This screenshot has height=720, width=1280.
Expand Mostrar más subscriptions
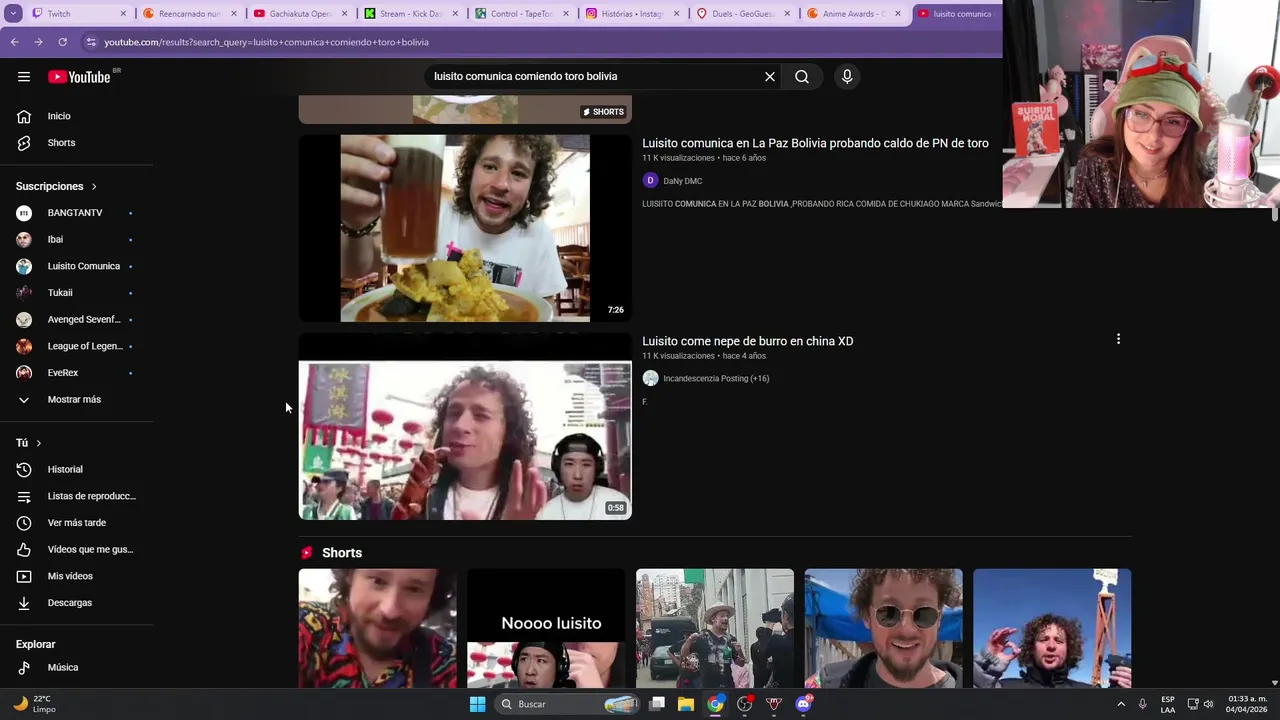76,400
